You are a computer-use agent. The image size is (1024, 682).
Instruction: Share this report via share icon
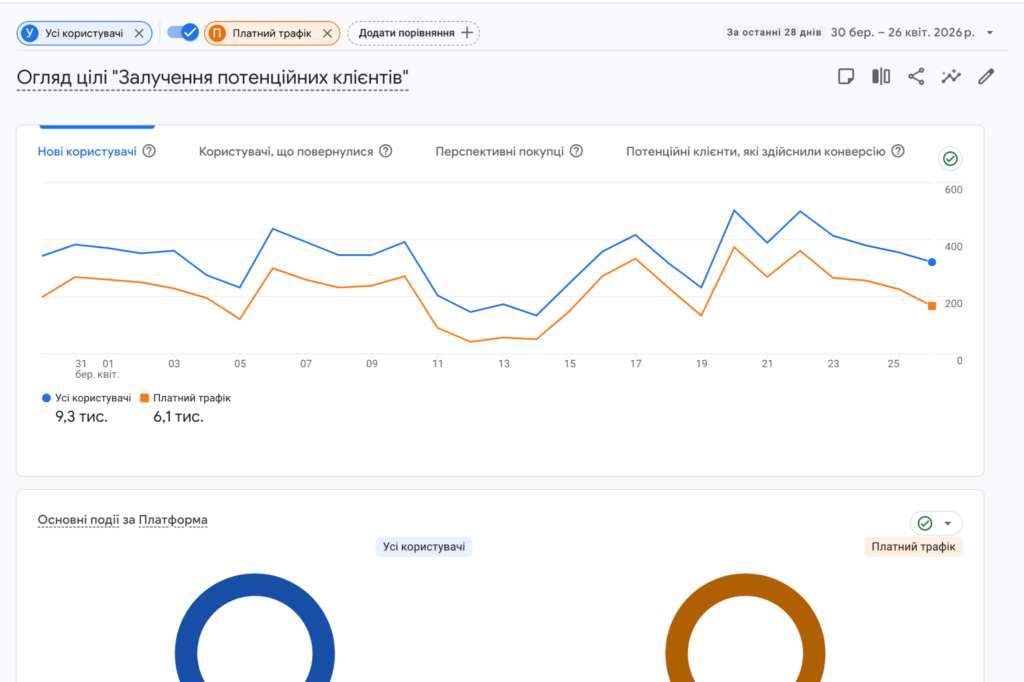(916, 77)
